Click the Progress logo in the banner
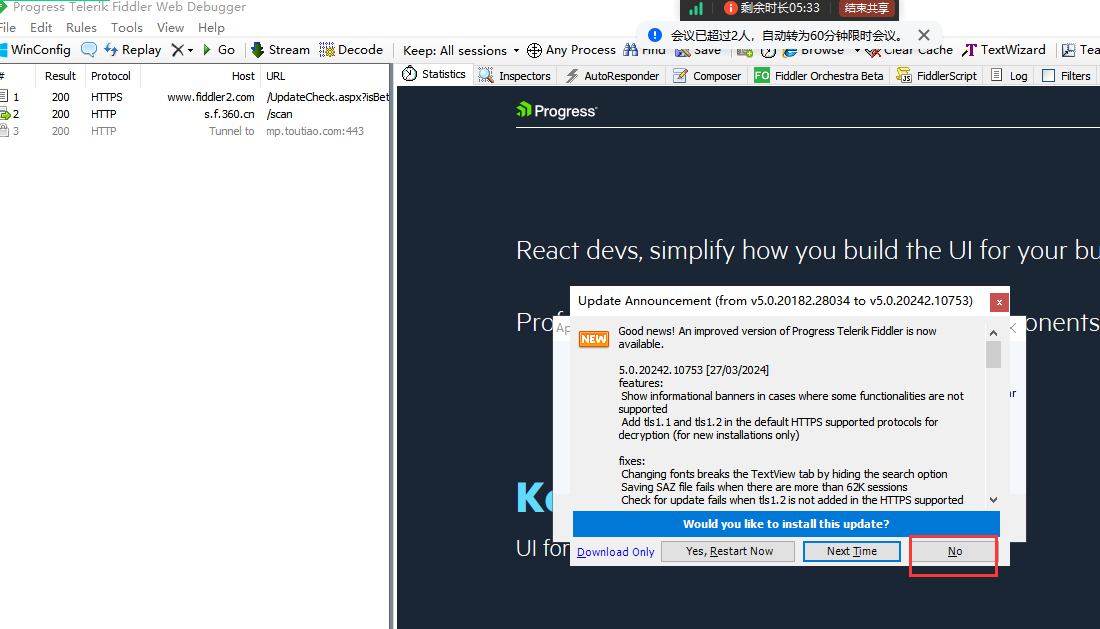 556,111
